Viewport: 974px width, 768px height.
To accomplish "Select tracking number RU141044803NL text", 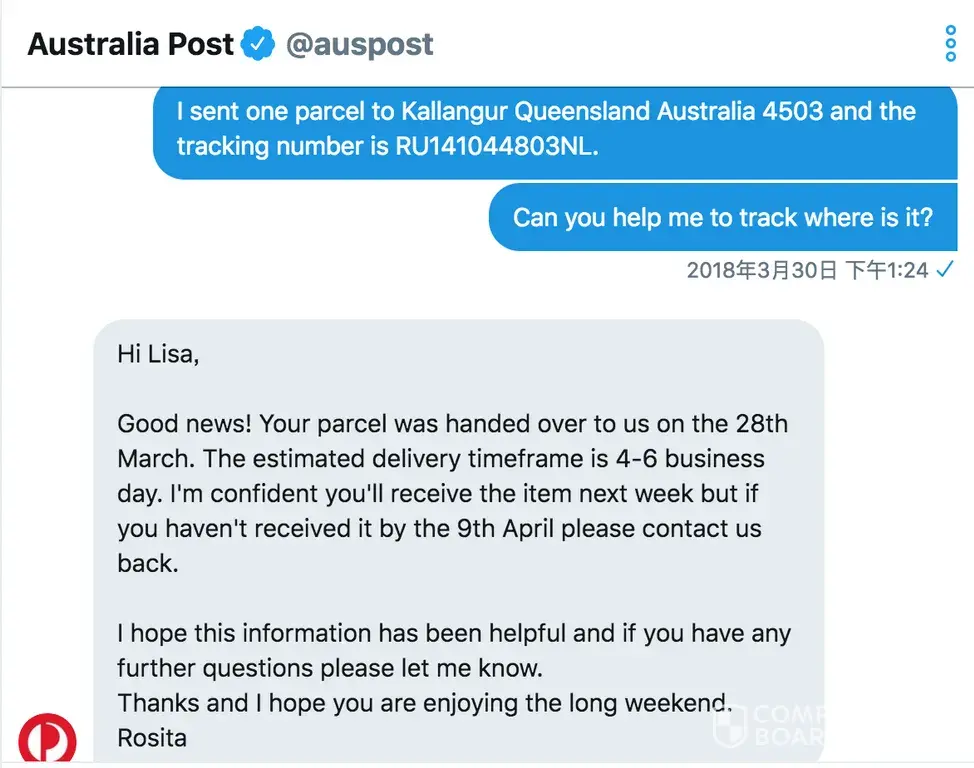I will (483, 146).
